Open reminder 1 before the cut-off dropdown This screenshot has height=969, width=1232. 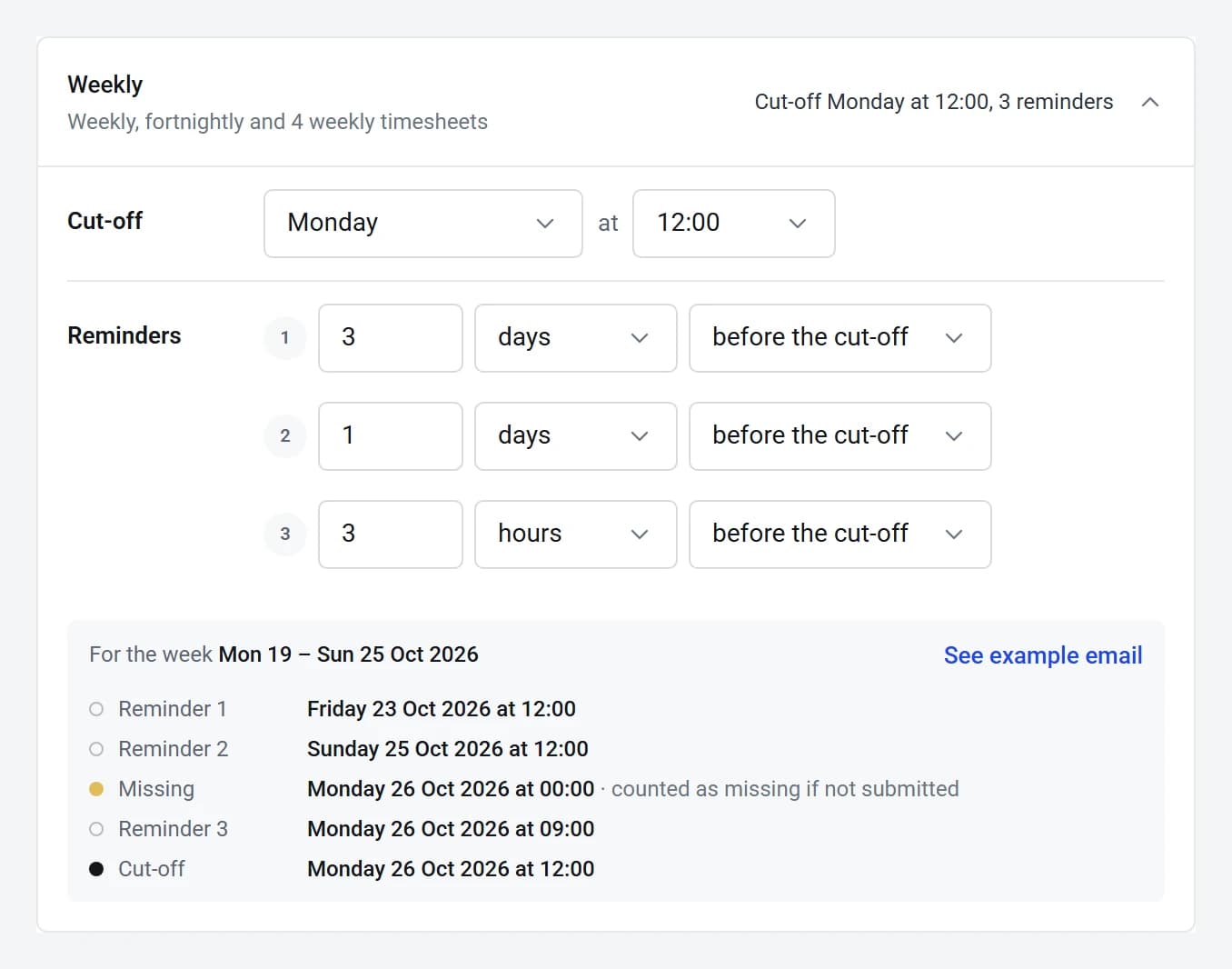(840, 338)
